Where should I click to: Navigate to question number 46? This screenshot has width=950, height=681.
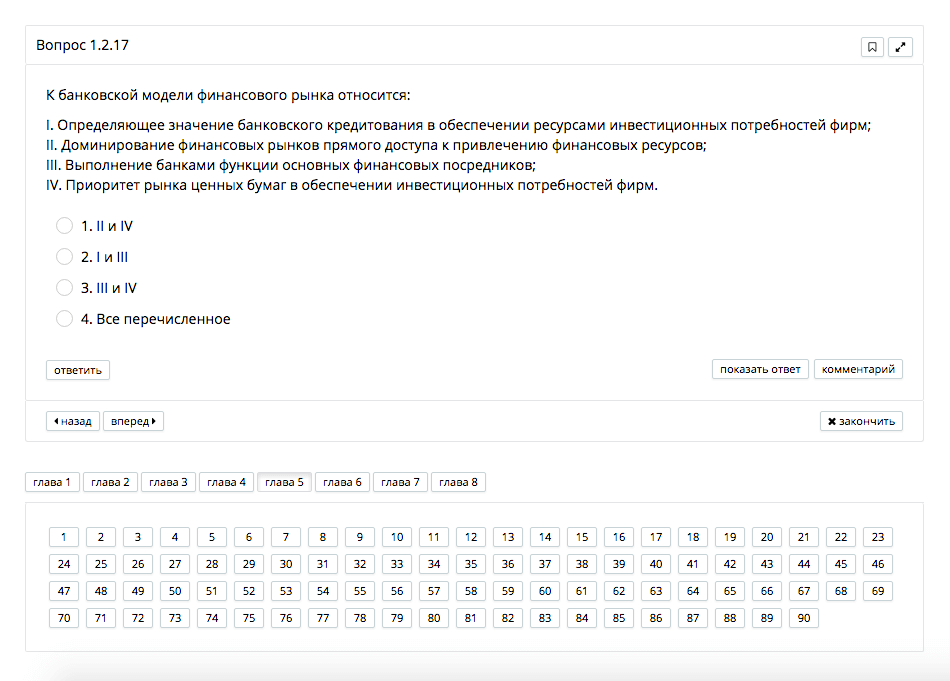pos(877,564)
